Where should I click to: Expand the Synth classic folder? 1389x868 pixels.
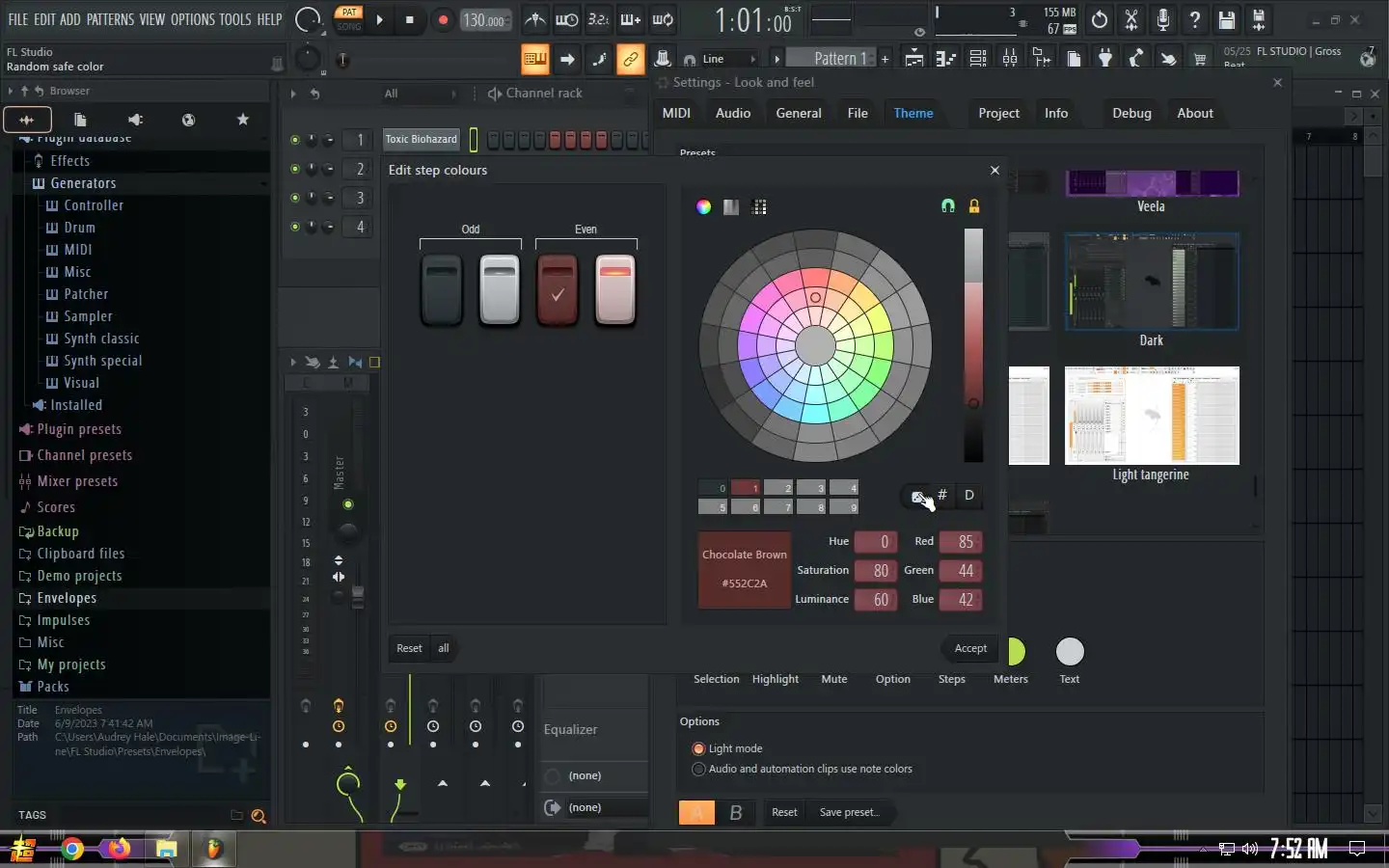click(x=101, y=339)
